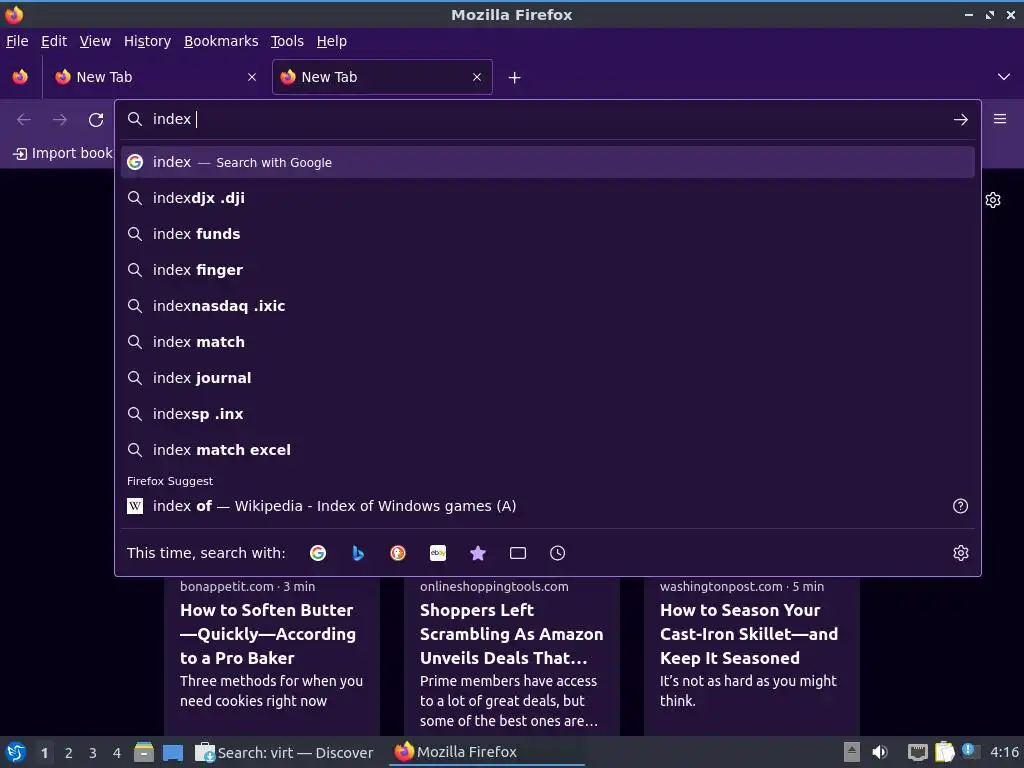Choose suggestion 'indexdjx .dji'
The width and height of the screenshot is (1024, 768).
click(x=547, y=198)
